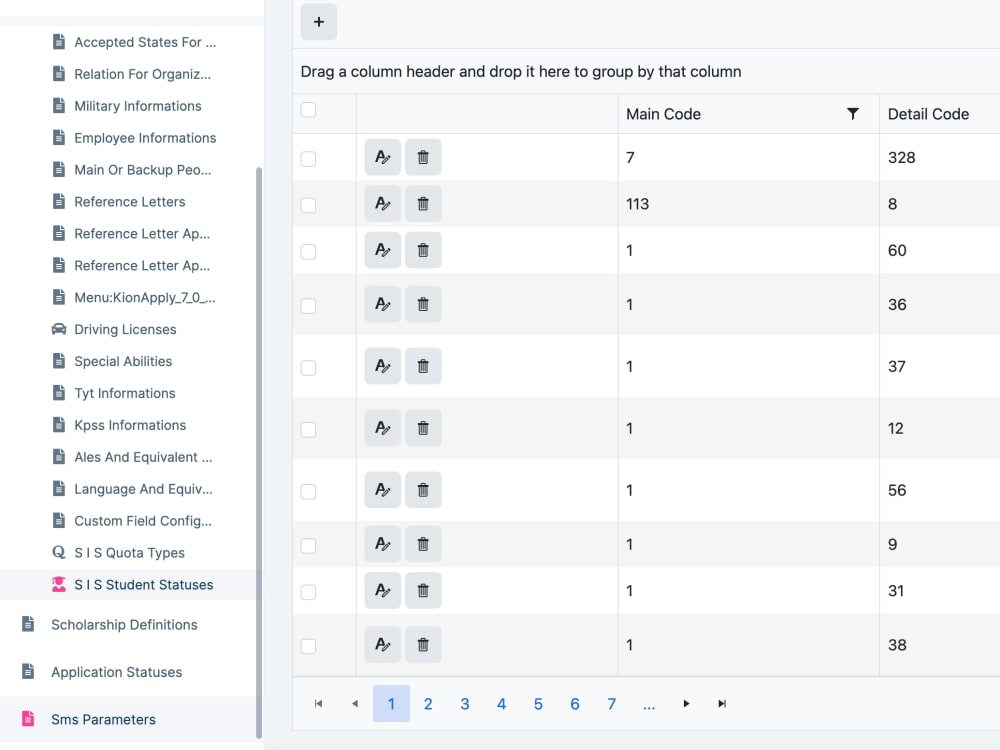Screen dimensions: 1000x750
Task: Open Special Abilities menu item
Action: coord(123,361)
